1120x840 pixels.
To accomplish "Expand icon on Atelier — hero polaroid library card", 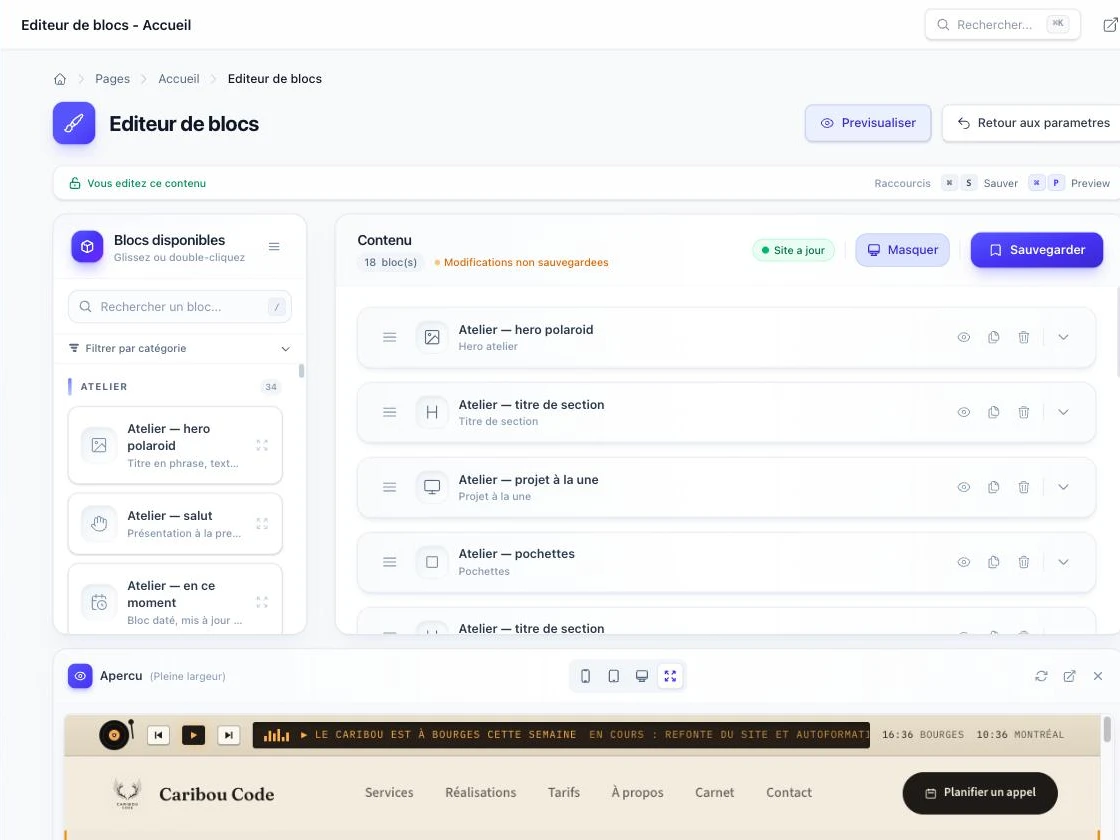I will point(262,445).
